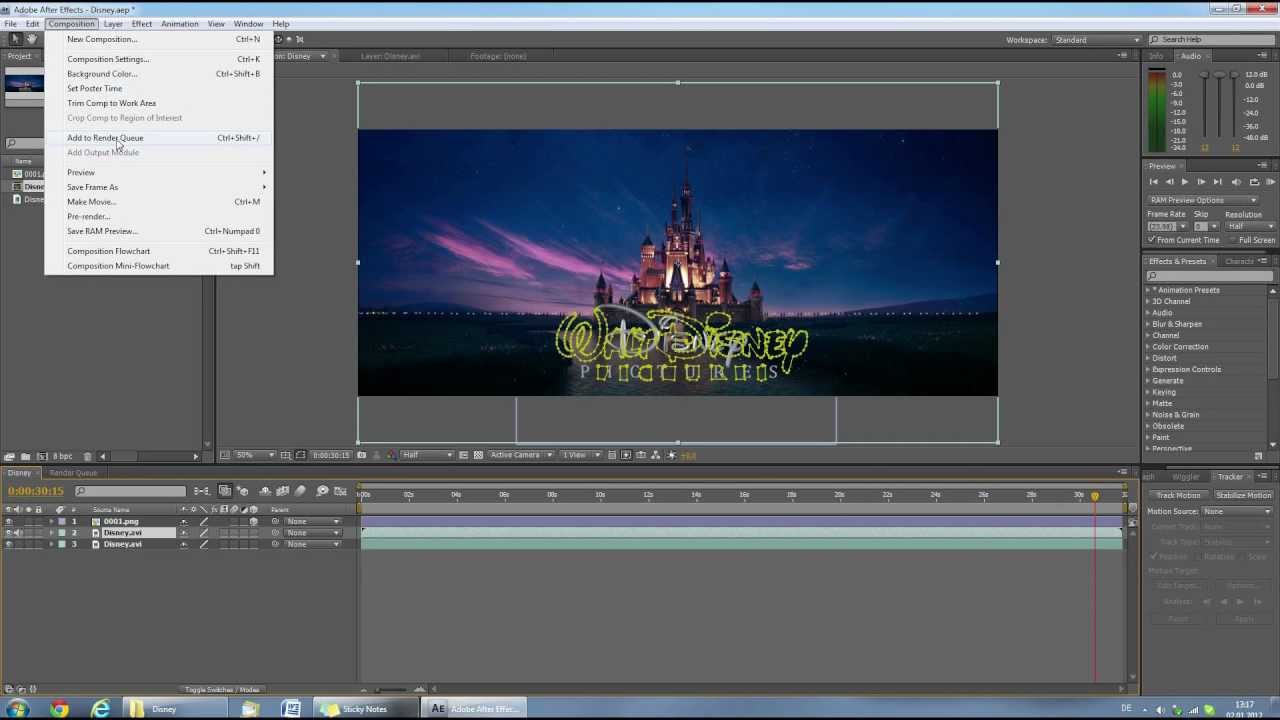
Task: Hide the 0001.png layer eye toggle
Action: 9,521
